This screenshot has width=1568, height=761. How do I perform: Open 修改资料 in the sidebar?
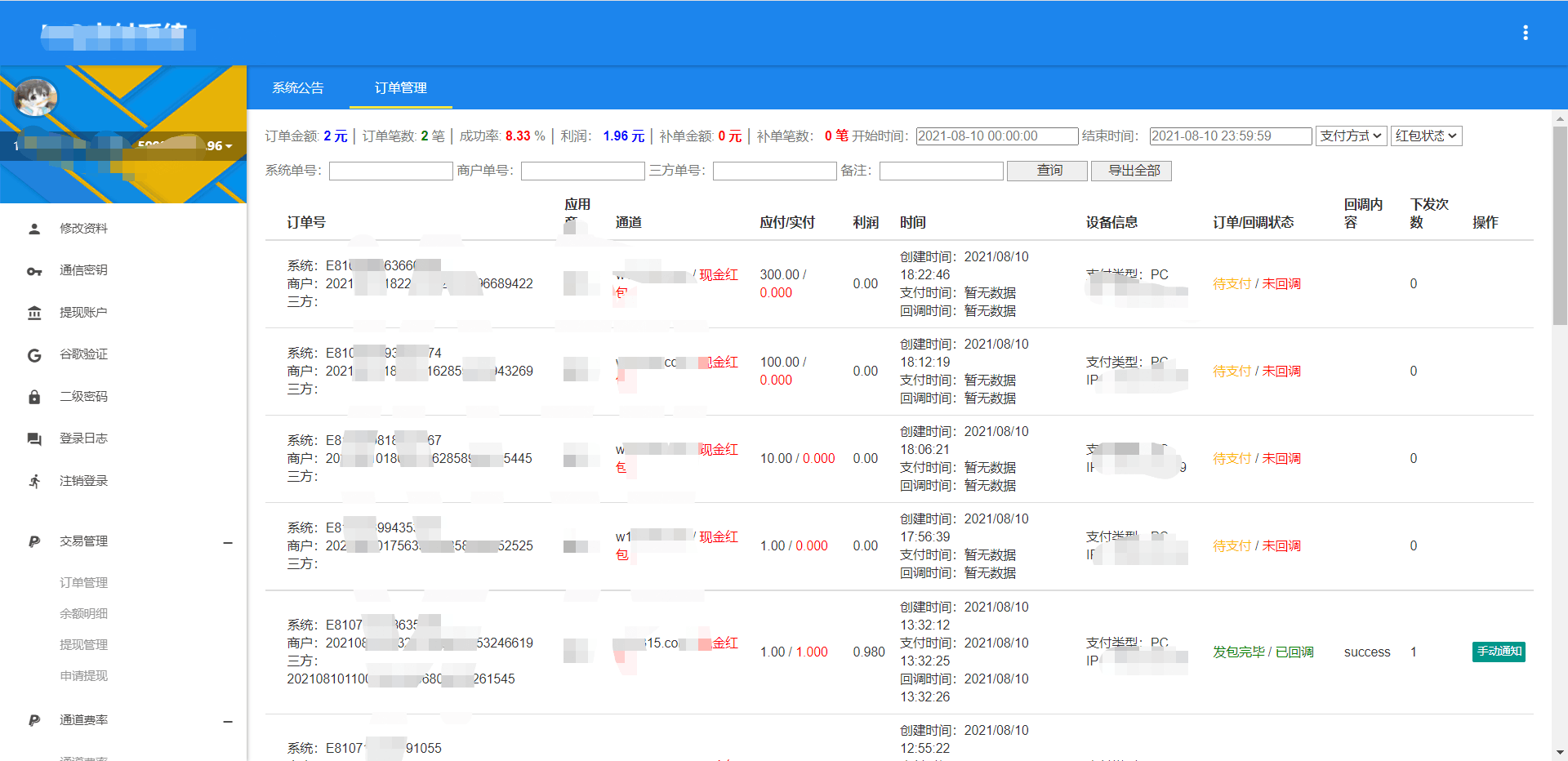click(83, 229)
